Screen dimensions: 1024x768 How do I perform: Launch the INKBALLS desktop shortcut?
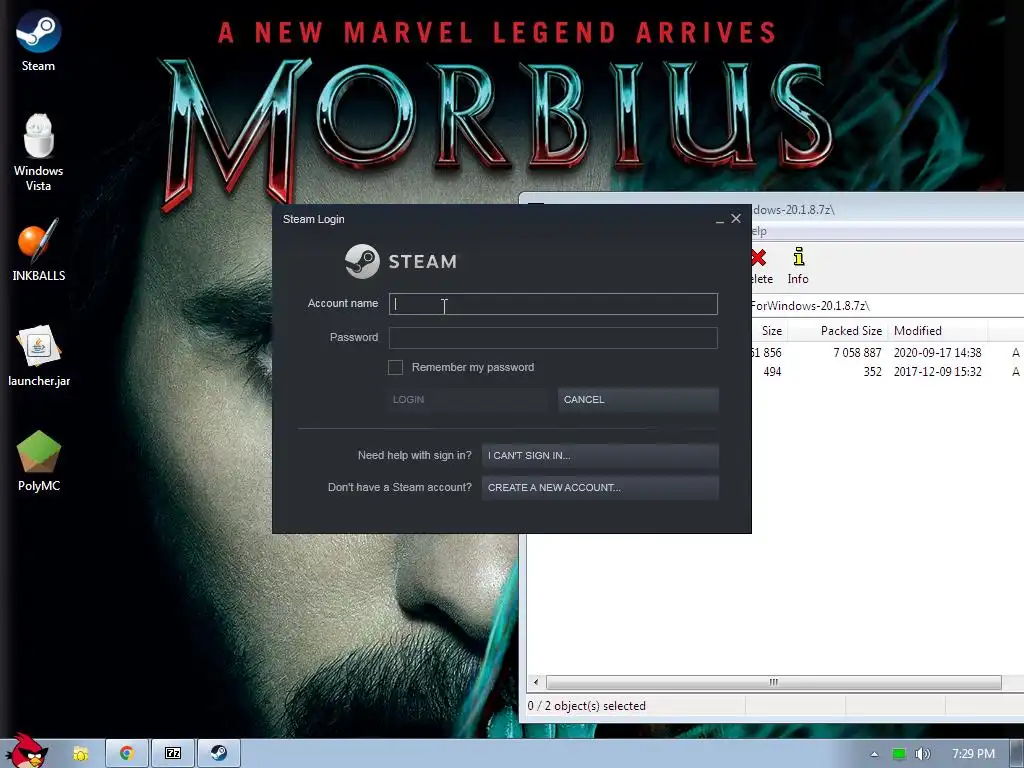point(38,250)
